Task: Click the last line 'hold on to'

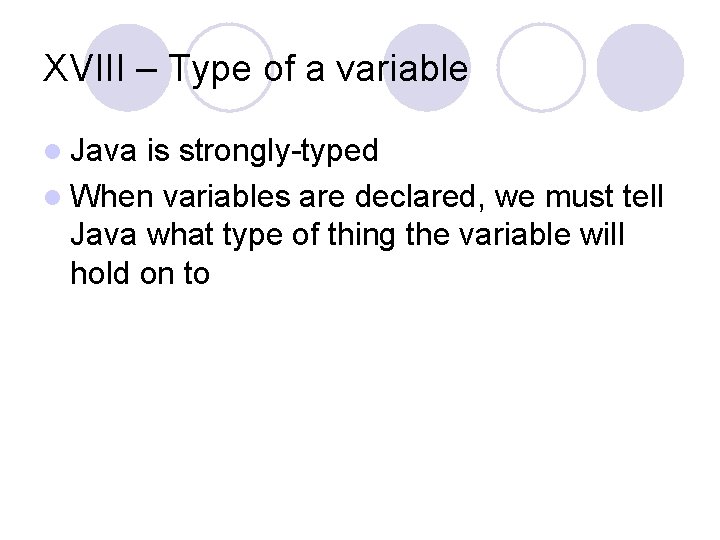Action: (x=140, y=273)
